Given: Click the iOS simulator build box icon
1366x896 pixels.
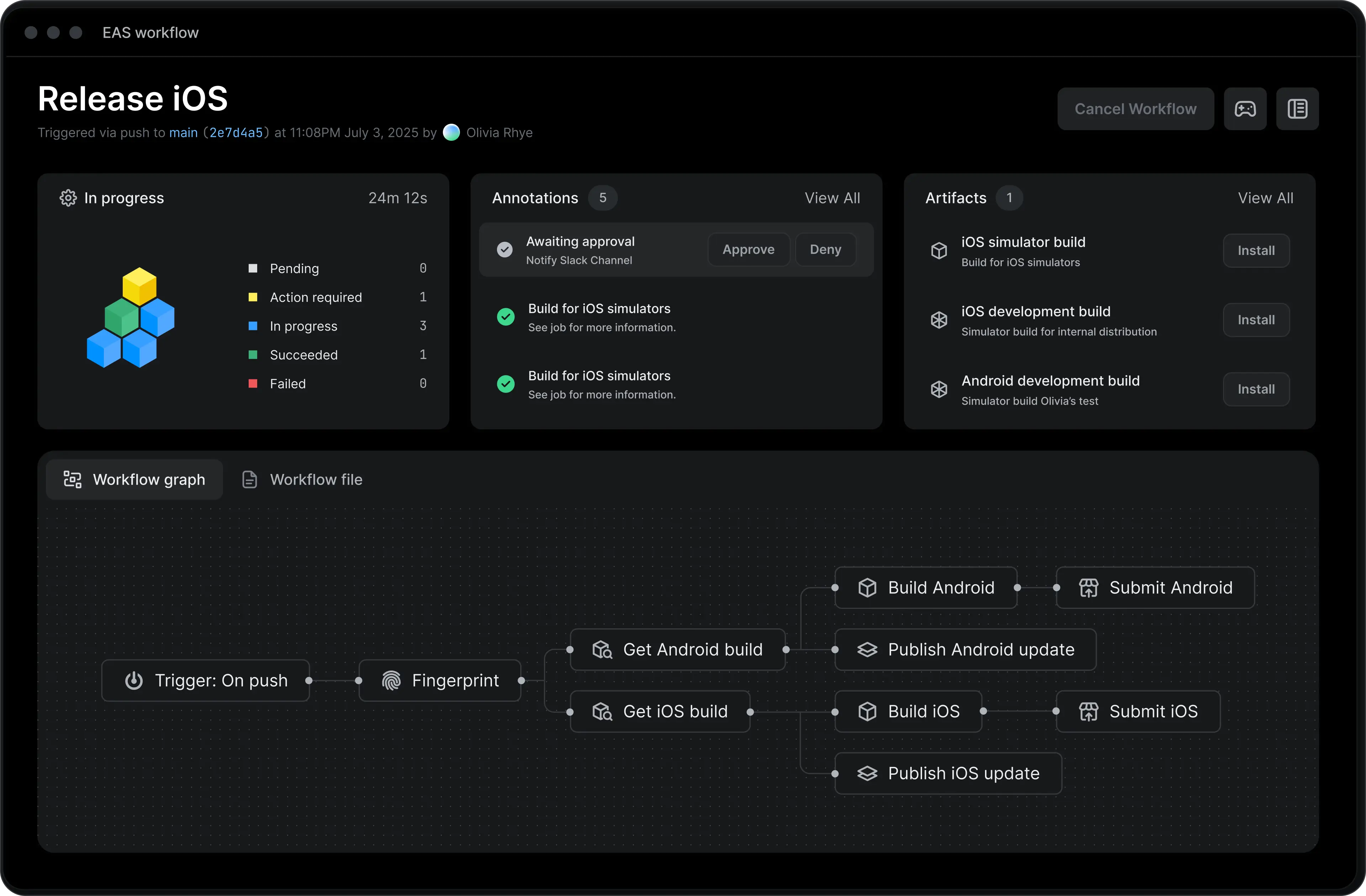Looking at the screenshot, I should 939,251.
